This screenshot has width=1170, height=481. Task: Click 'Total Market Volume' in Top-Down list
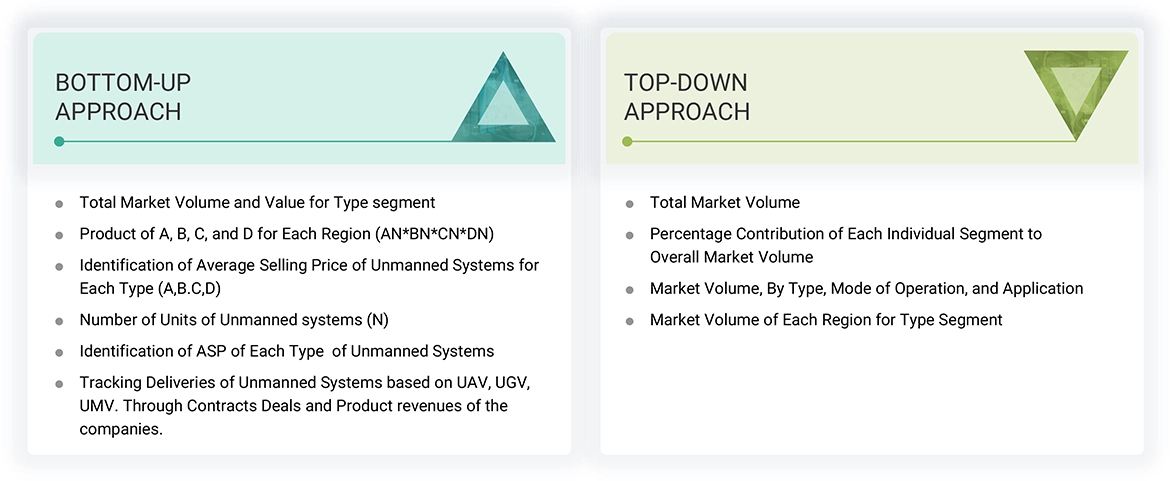click(725, 203)
